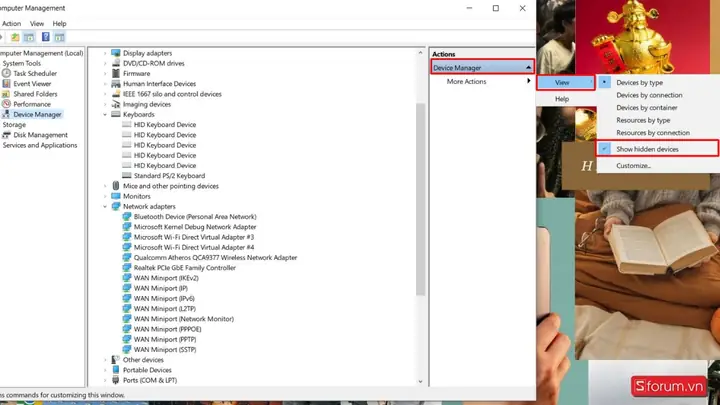720x405 pixels.
Task: Click the Mice and other pointing devices icon
Action: (116, 186)
